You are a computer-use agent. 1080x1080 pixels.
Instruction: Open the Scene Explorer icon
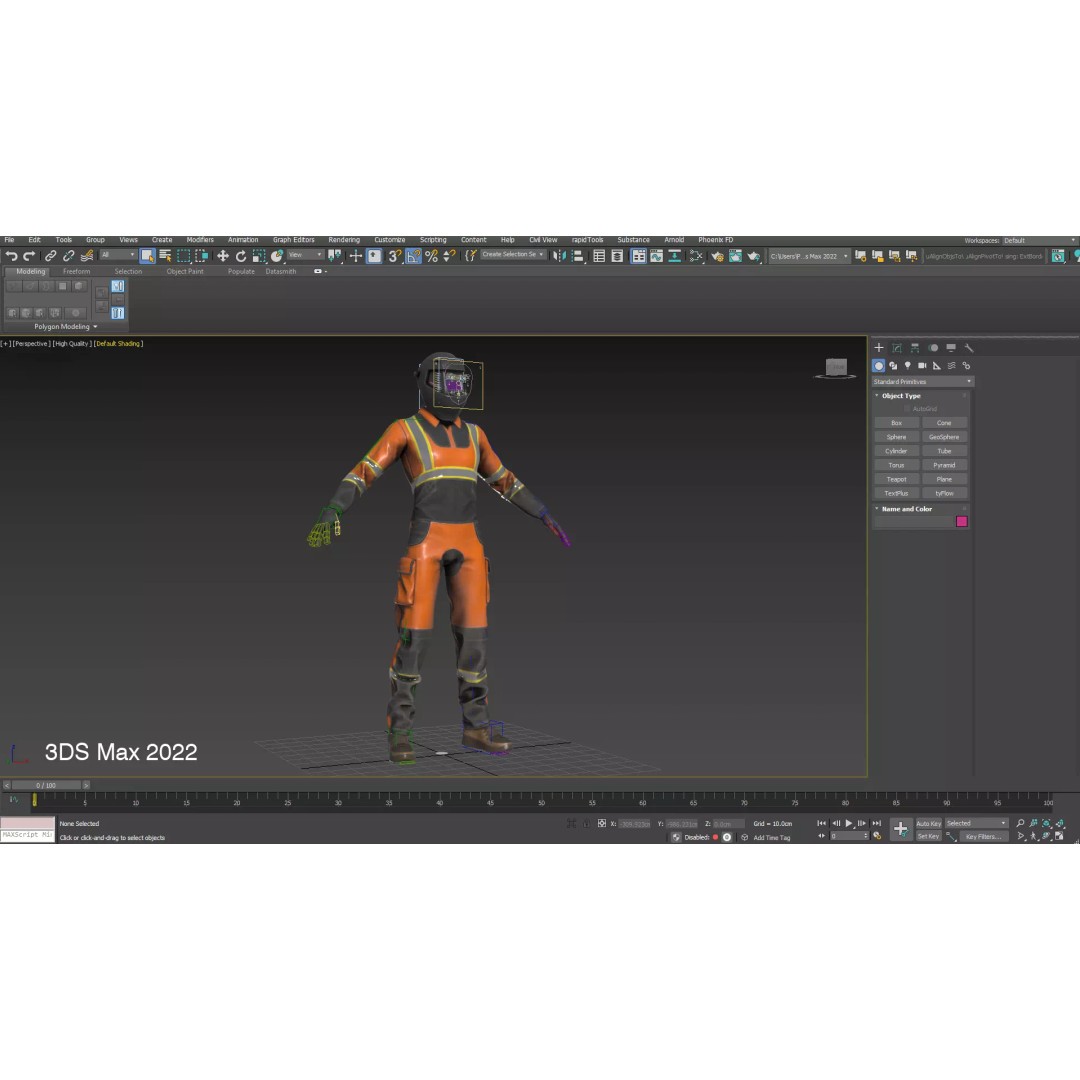(599, 256)
